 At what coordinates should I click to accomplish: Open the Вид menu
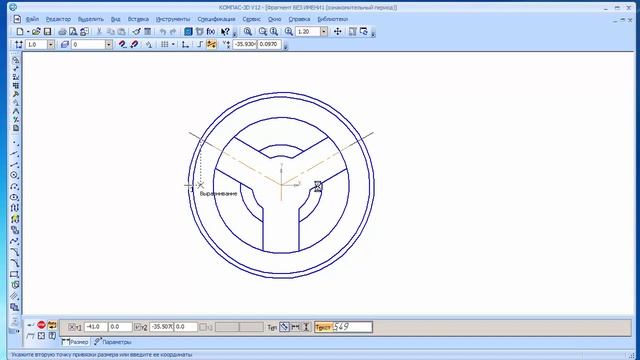(116, 19)
